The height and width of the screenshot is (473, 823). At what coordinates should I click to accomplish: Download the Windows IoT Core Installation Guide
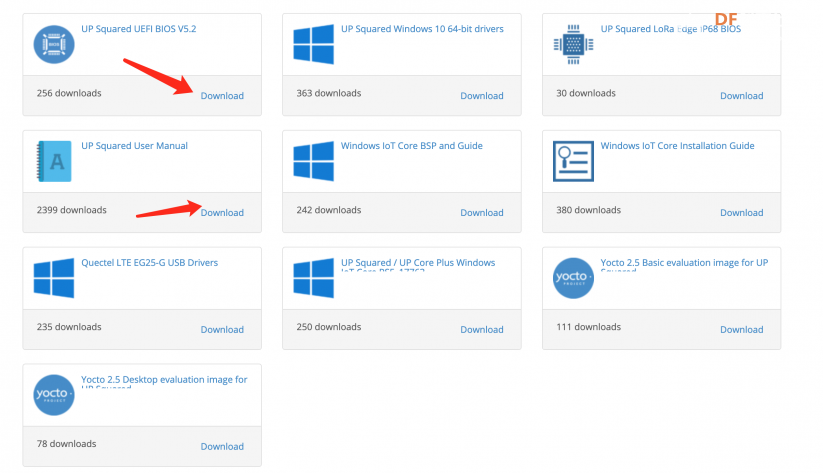pyautogui.click(x=742, y=213)
